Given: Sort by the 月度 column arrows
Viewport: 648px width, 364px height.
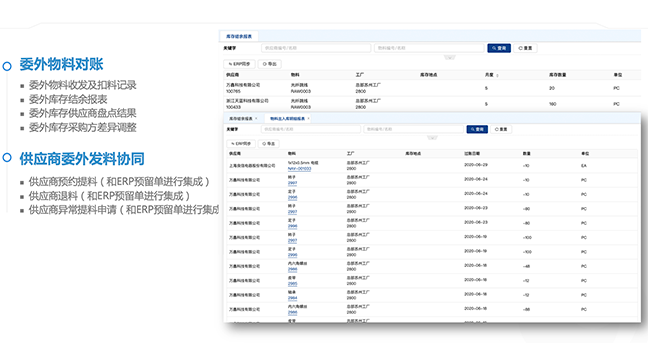Looking at the screenshot, I should [x=497, y=75].
